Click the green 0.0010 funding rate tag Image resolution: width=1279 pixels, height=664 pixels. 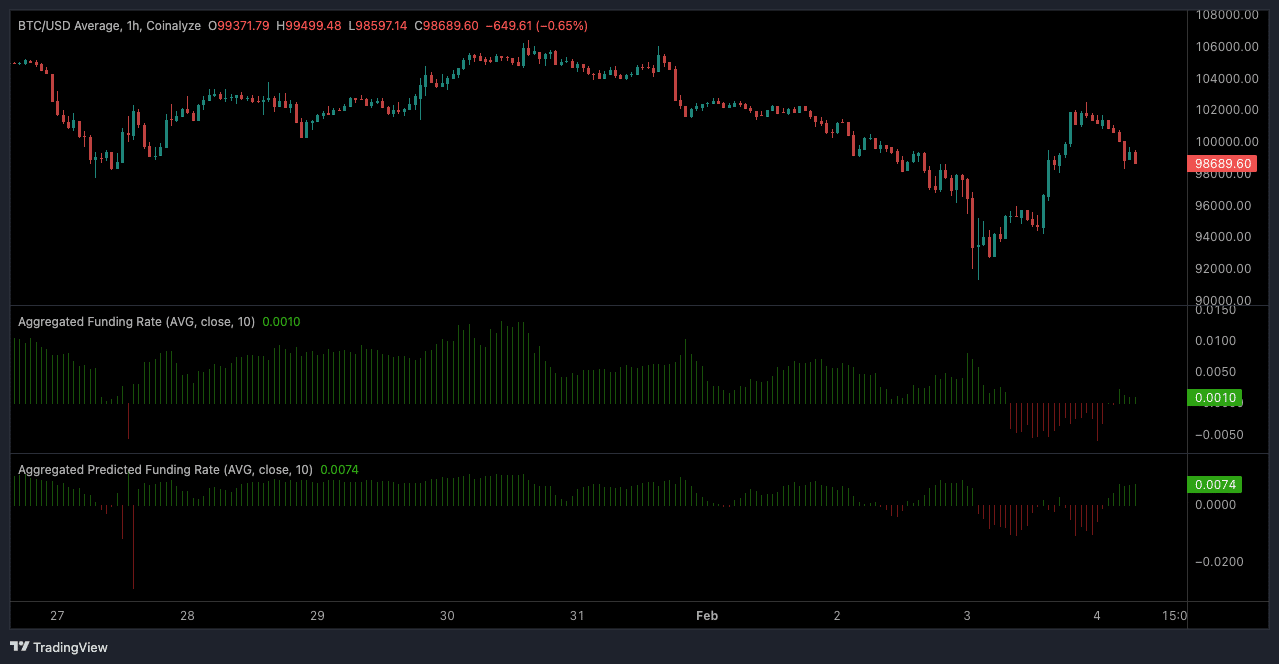(1213, 397)
